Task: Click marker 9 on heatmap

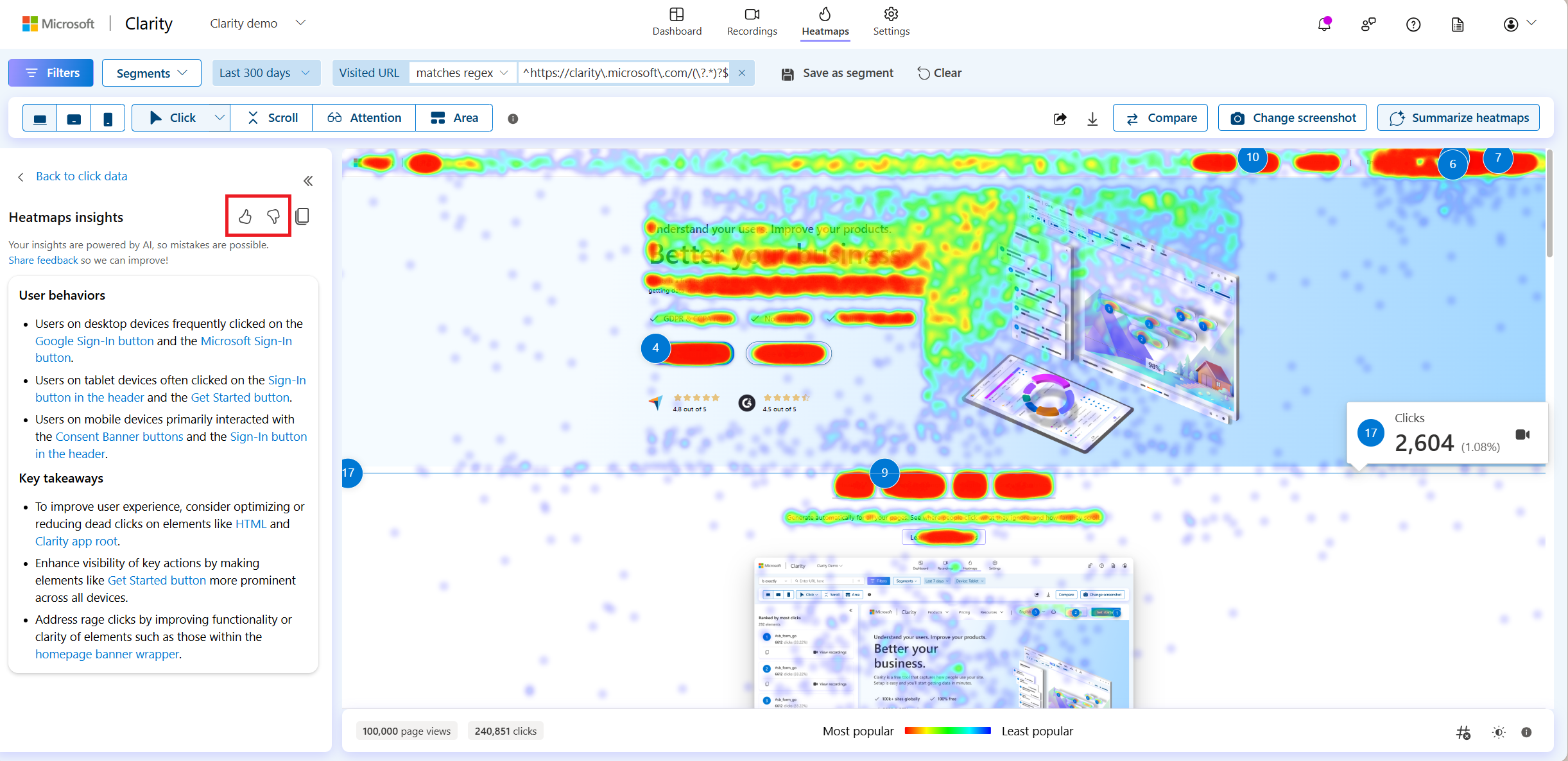Action: click(x=884, y=473)
